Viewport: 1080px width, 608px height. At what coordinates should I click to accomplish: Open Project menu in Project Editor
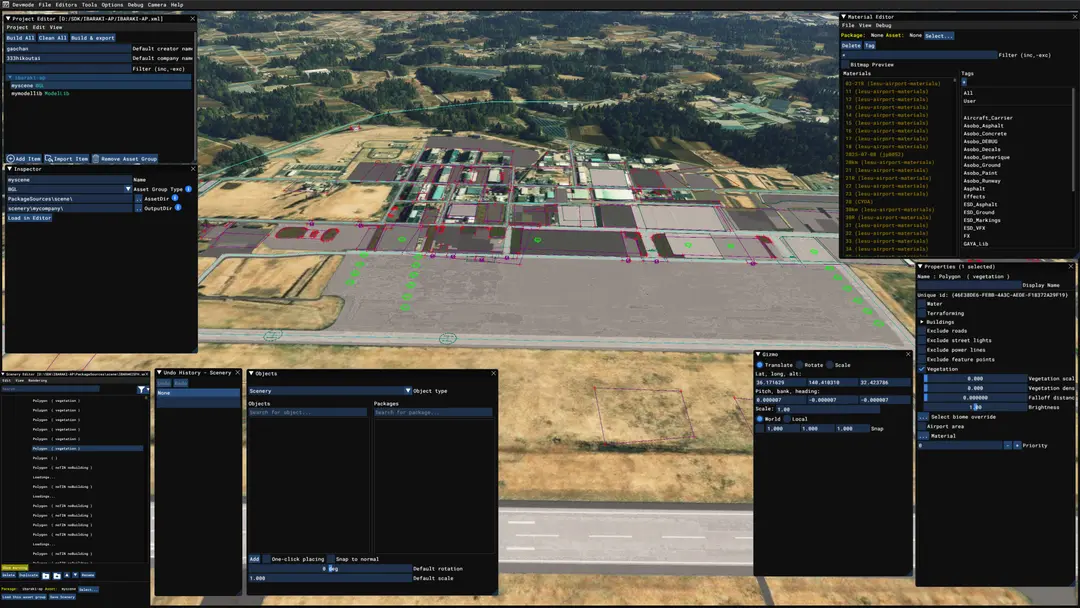coord(17,27)
